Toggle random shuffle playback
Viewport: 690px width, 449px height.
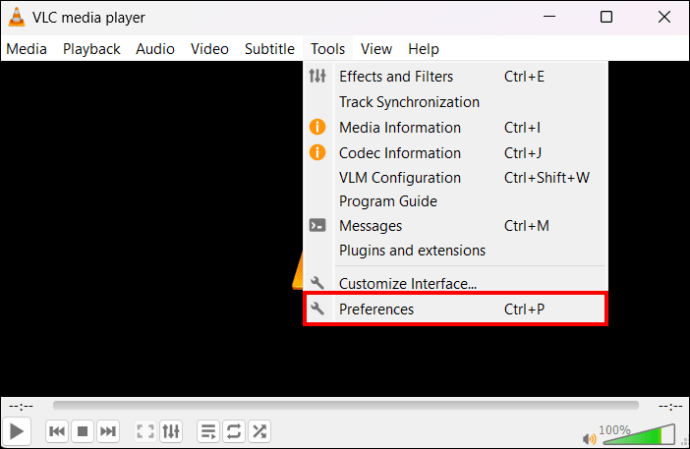pyautogui.click(x=259, y=431)
